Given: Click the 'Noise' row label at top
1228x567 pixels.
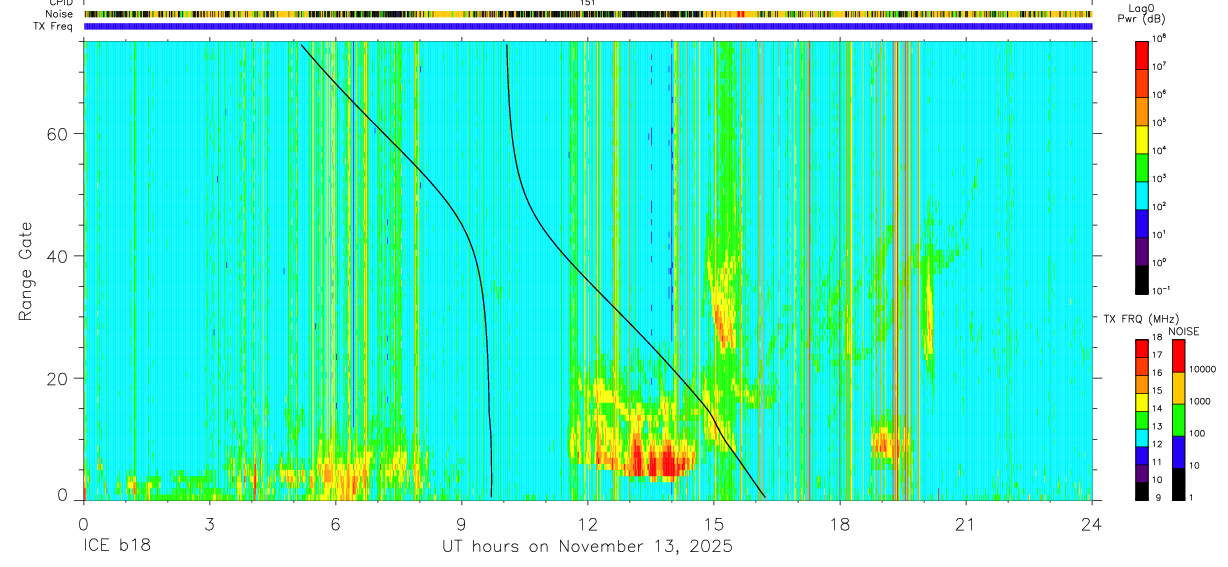Looking at the screenshot, I should coord(61,14).
